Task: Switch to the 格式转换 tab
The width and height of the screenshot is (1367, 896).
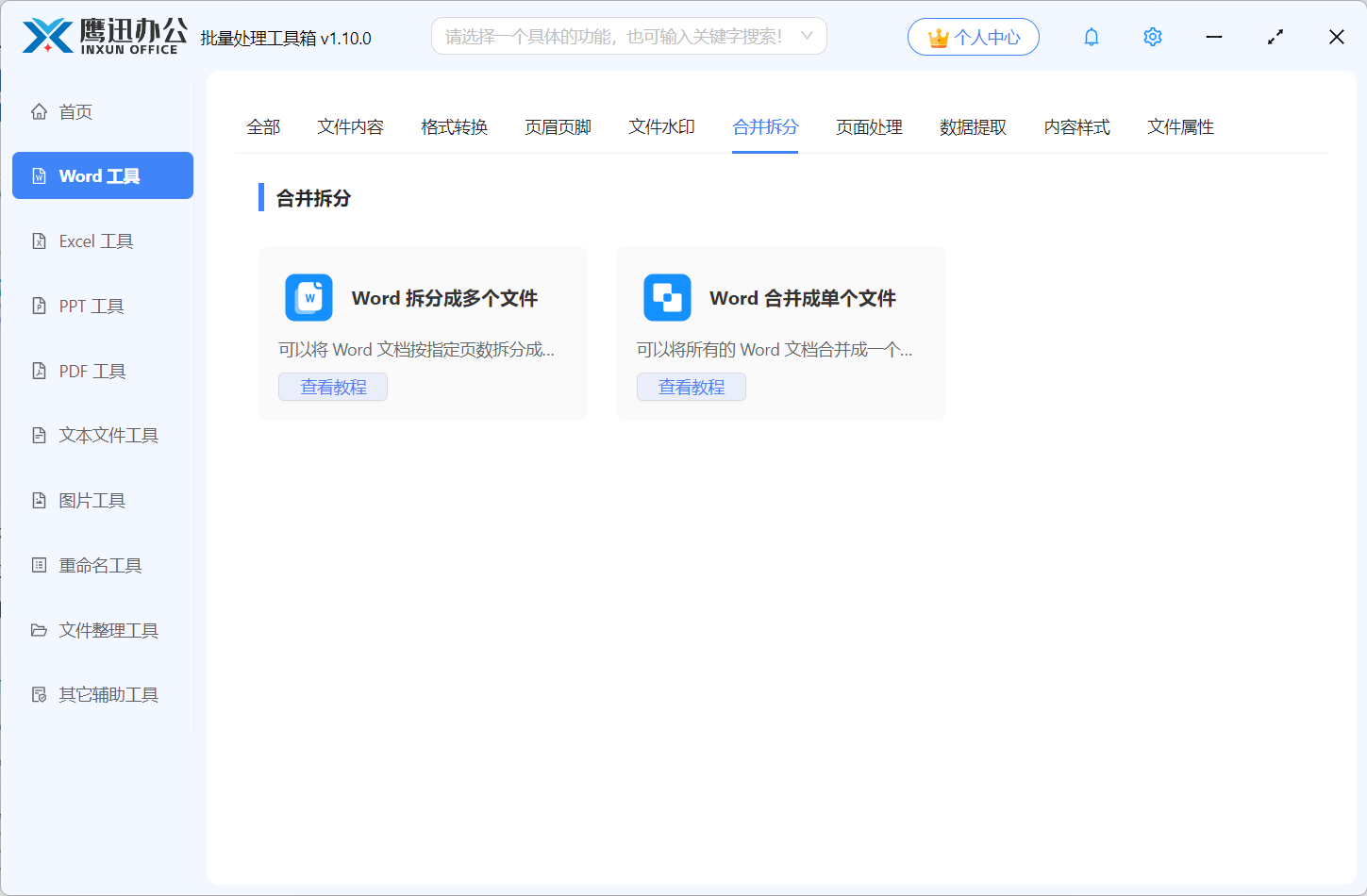Action: pos(454,126)
